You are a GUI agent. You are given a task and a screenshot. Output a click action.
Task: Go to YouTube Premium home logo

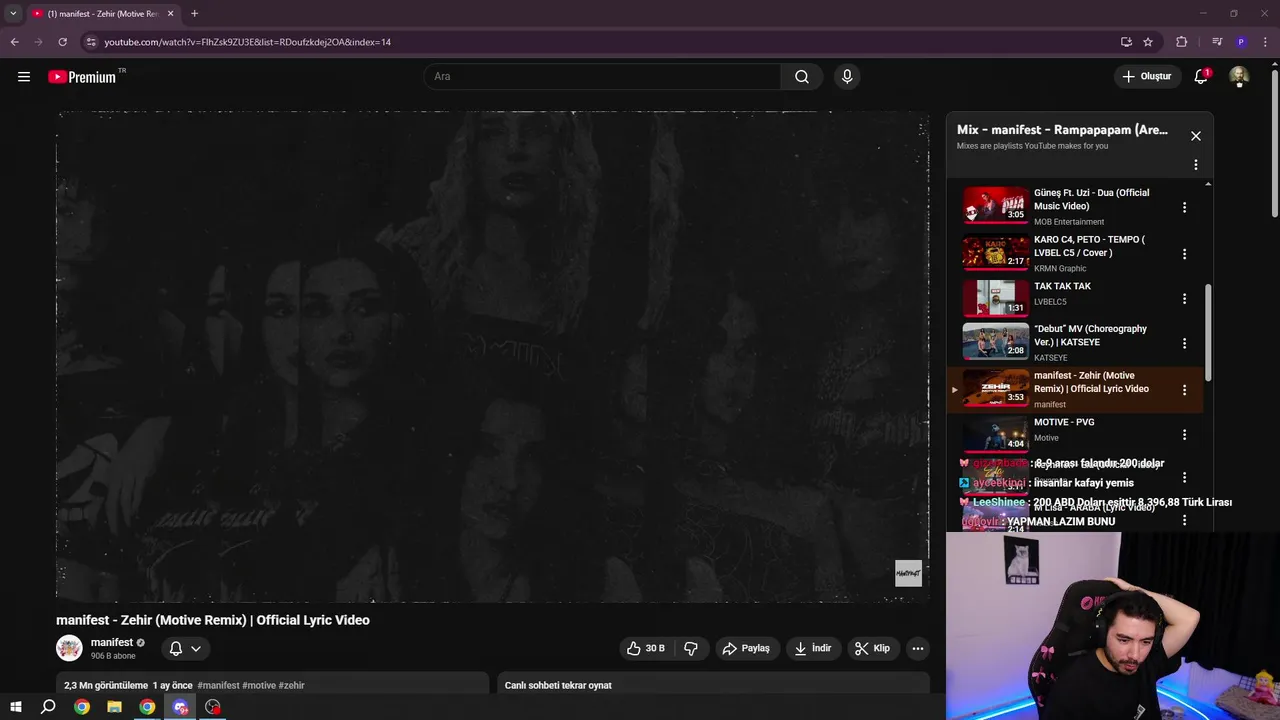[x=82, y=77]
